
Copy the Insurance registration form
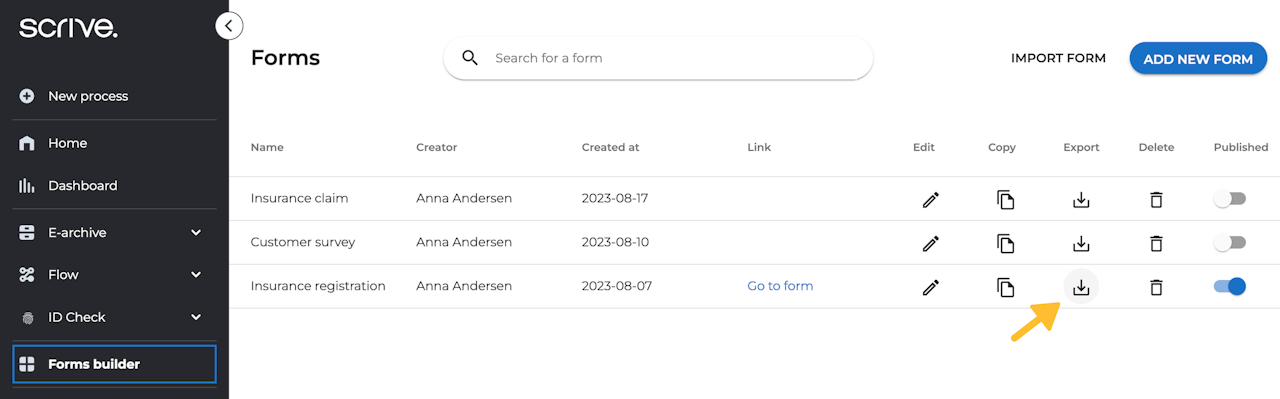pyautogui.click(x=1005, y=287)
